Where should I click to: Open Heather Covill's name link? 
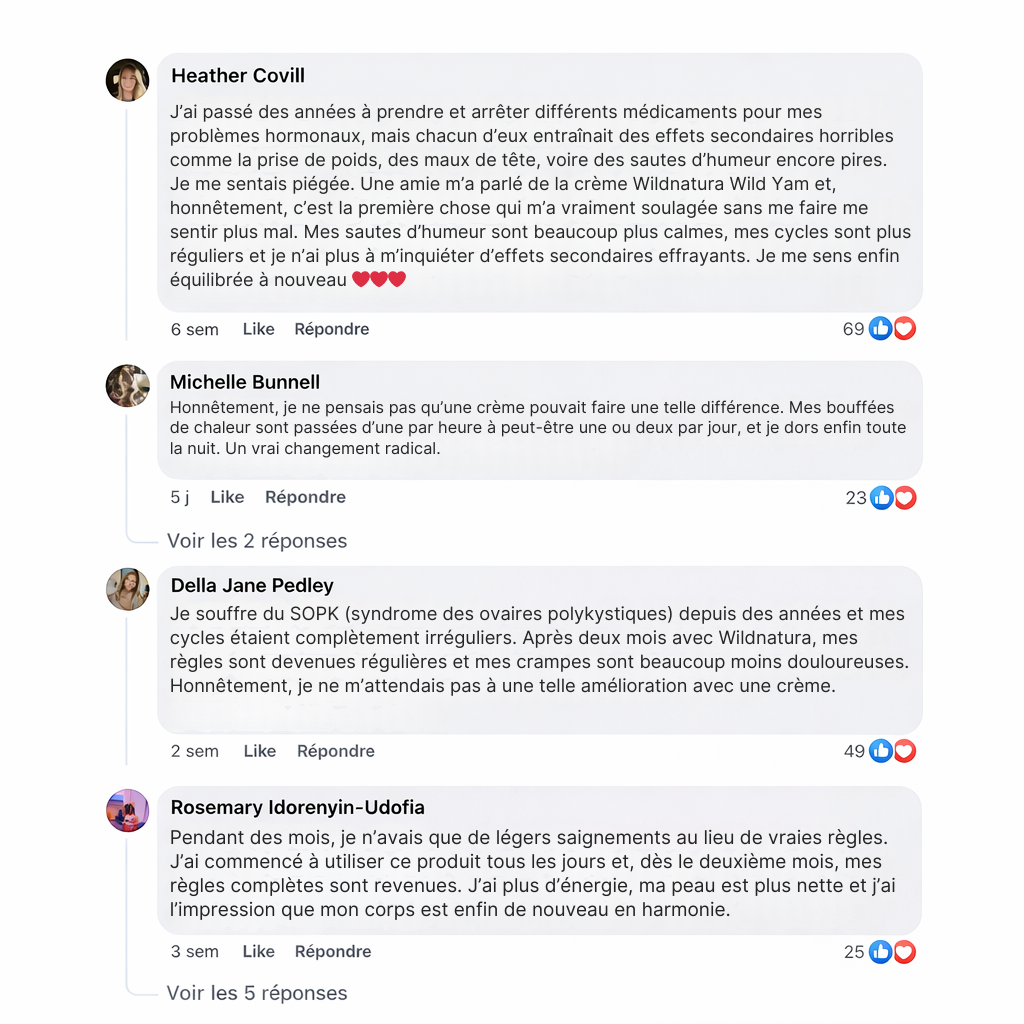tap(238, 76)
